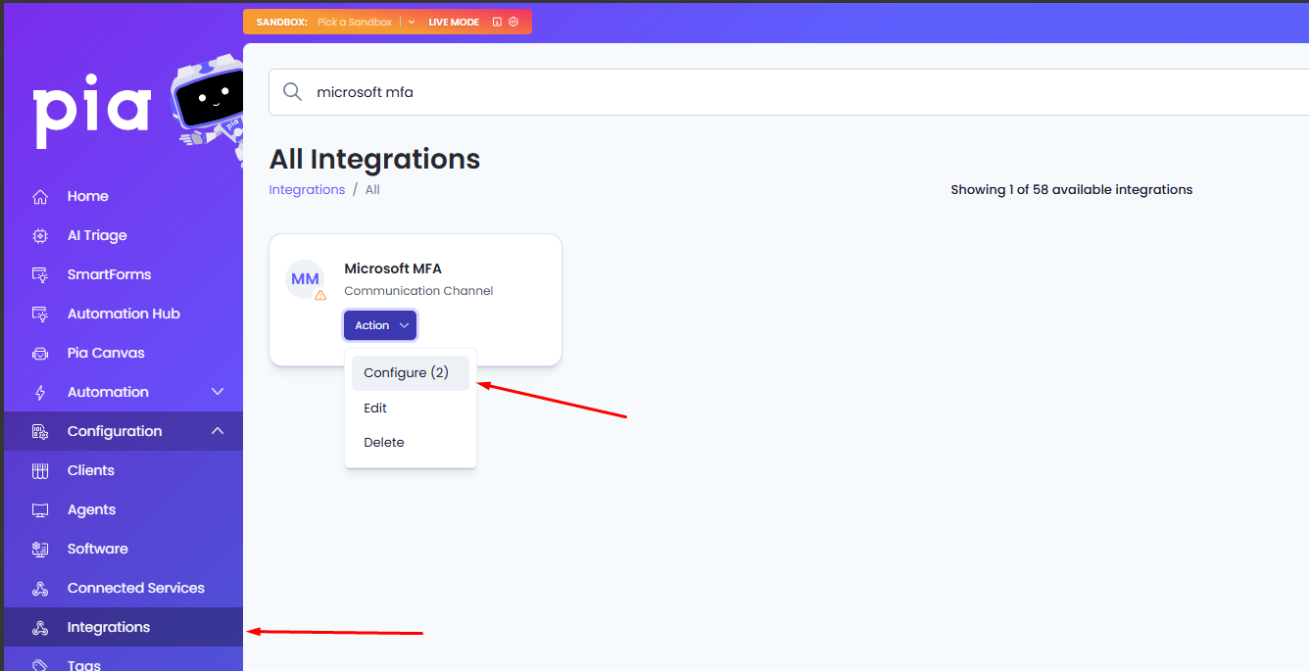Viewport: 1309px width, 671px height.
Task: Click the Connected Services webhook icon
Action: click(40, 588)
